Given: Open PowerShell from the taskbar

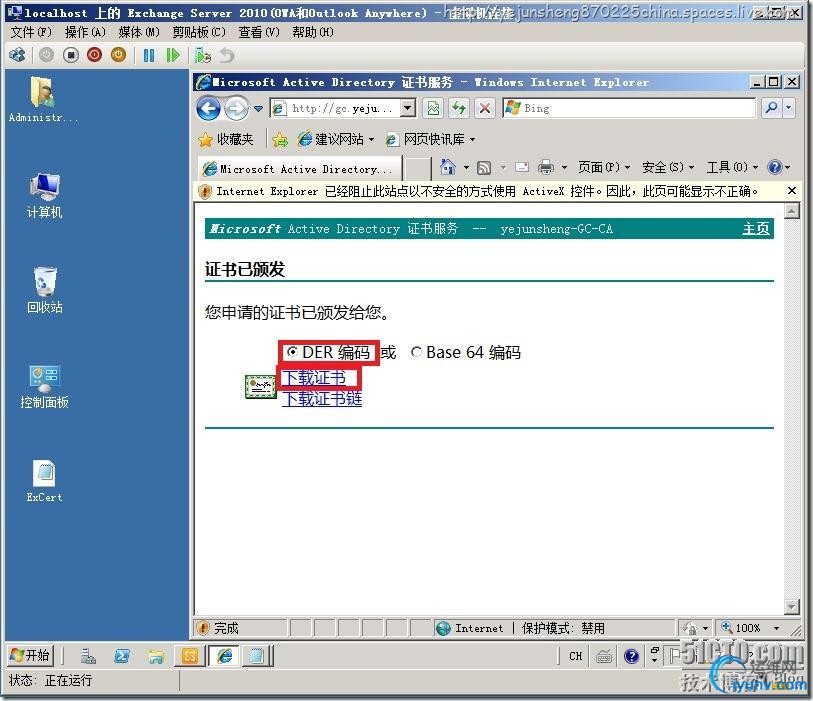Looking at the screenshot, I should 122,656.
